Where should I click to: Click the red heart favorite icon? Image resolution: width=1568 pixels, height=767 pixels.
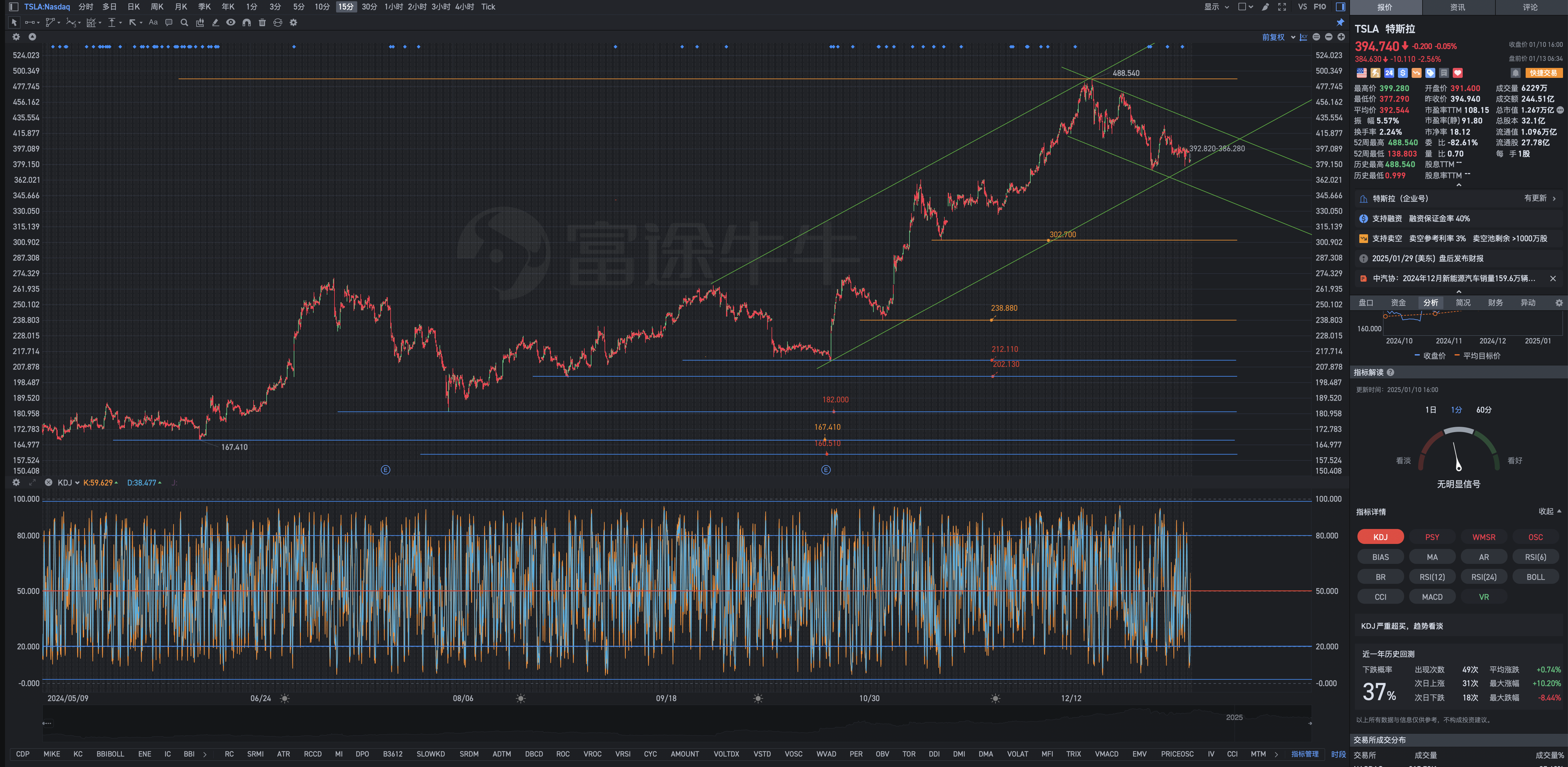(1458, 73)
